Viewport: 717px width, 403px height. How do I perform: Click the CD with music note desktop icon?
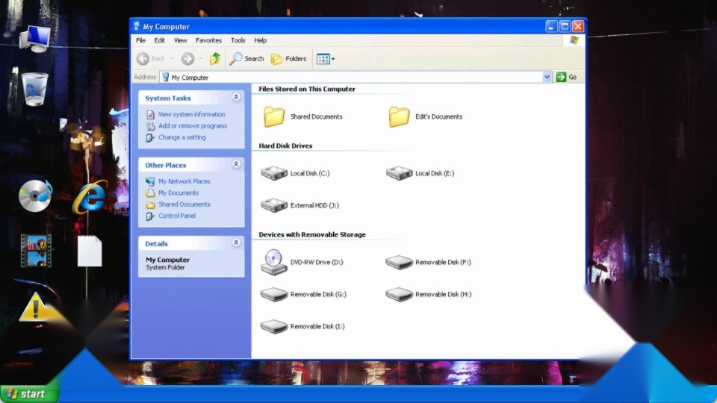(36, 196)
